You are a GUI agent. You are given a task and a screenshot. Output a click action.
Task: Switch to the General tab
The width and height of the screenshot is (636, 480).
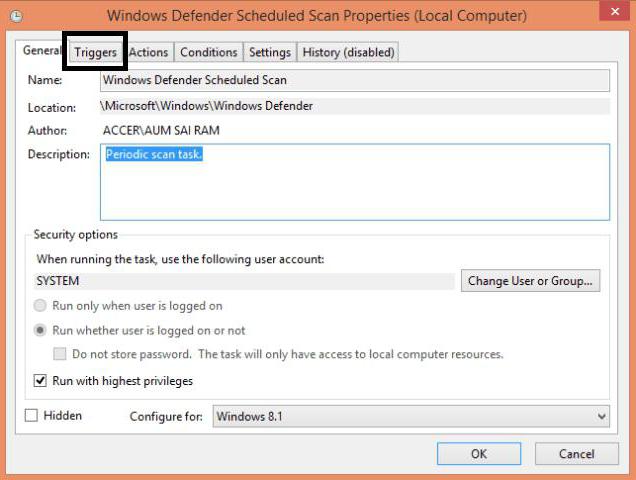point(41,51)
